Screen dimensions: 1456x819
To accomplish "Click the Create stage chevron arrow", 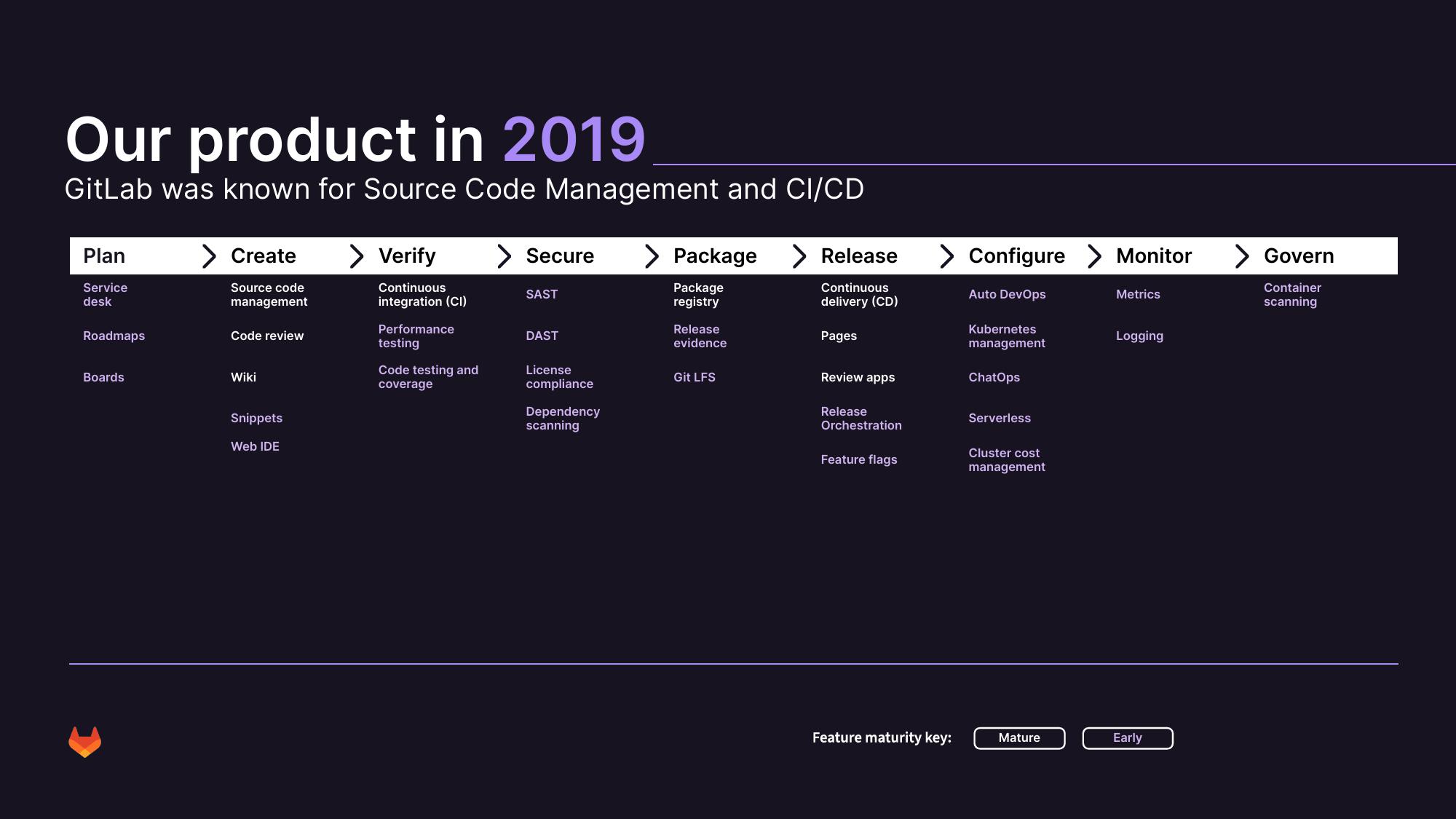I will (208, 255).
